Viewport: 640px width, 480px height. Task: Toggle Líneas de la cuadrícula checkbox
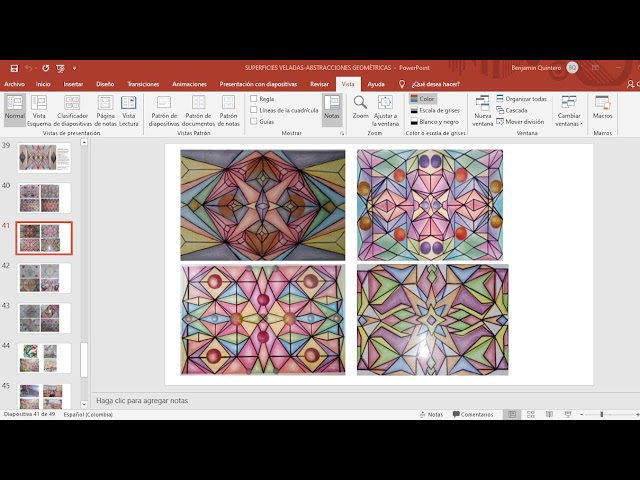click(x=253, y=110)
